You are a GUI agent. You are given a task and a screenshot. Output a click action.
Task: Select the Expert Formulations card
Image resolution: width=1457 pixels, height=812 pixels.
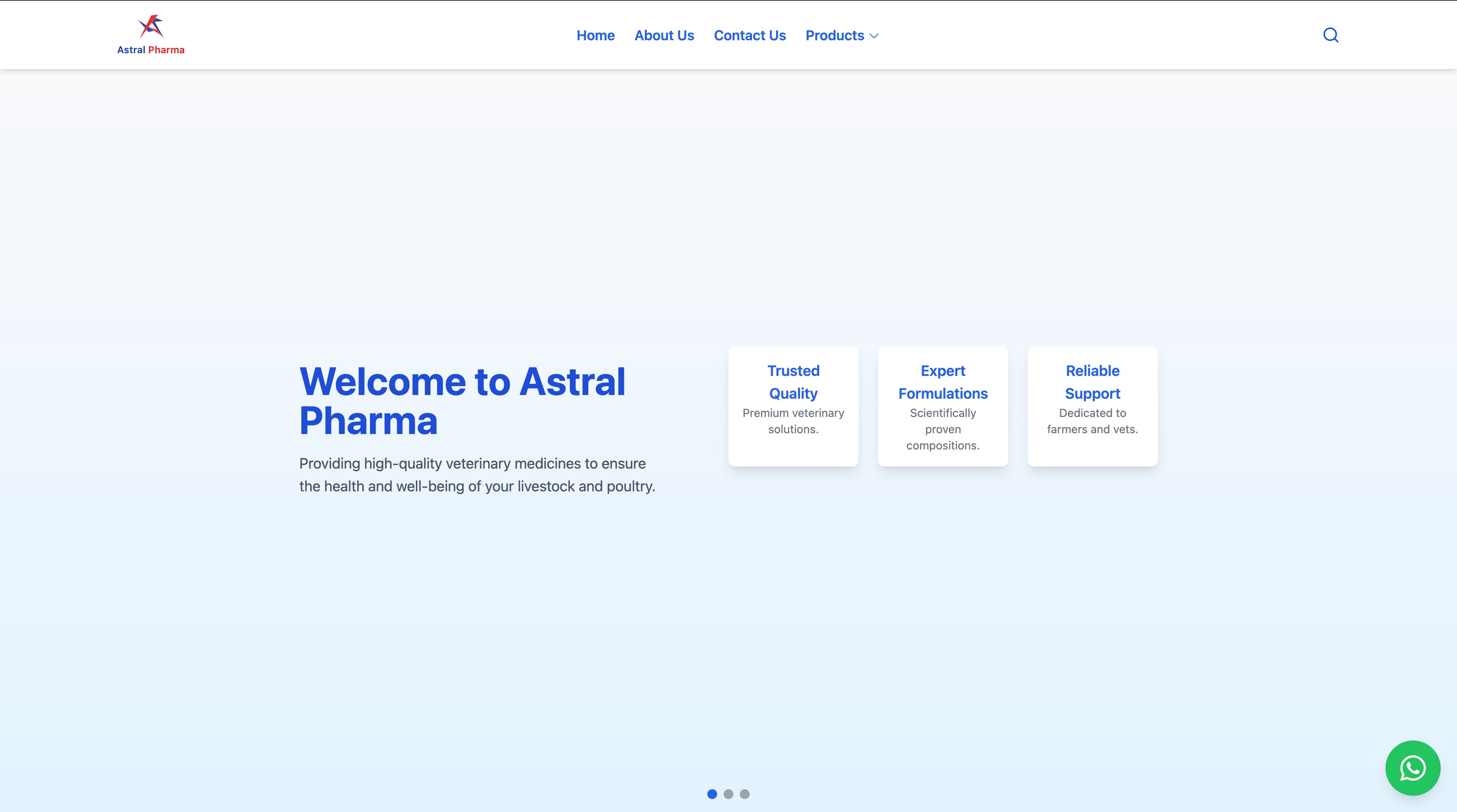tap(942, 406)
